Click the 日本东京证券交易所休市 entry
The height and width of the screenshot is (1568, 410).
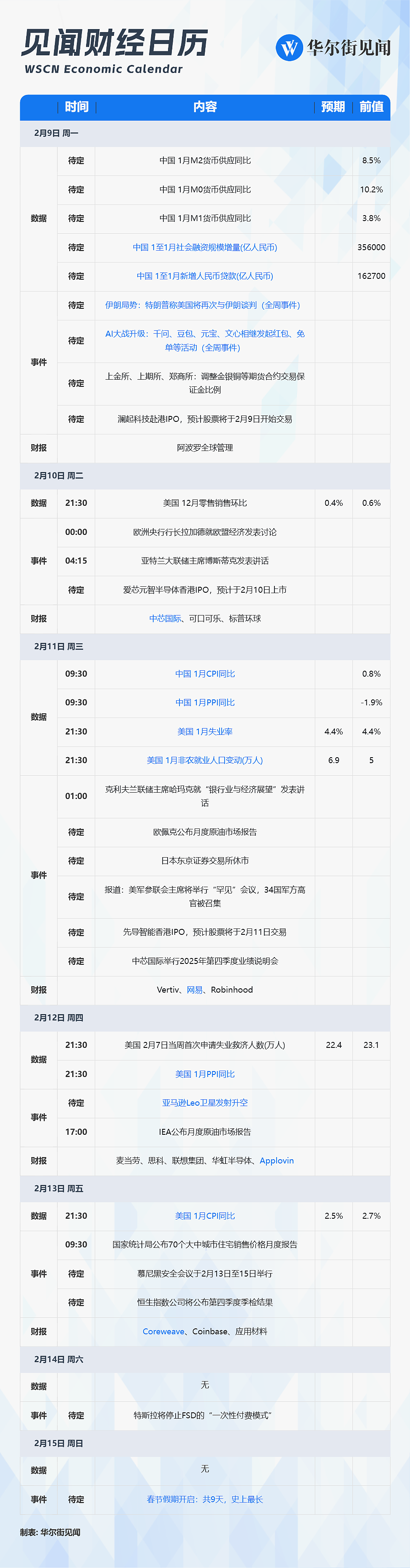(x=205, y=861)
